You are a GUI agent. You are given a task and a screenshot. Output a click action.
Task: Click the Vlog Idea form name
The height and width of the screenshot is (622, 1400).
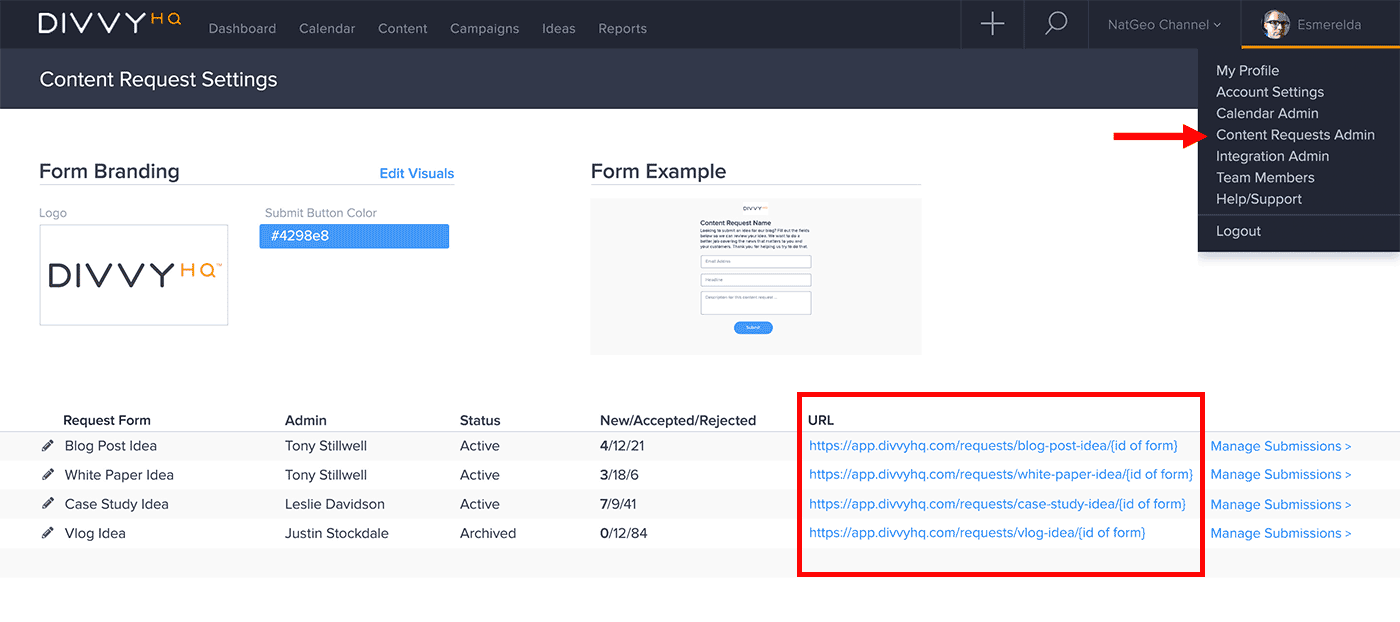[x=95, y=533]
